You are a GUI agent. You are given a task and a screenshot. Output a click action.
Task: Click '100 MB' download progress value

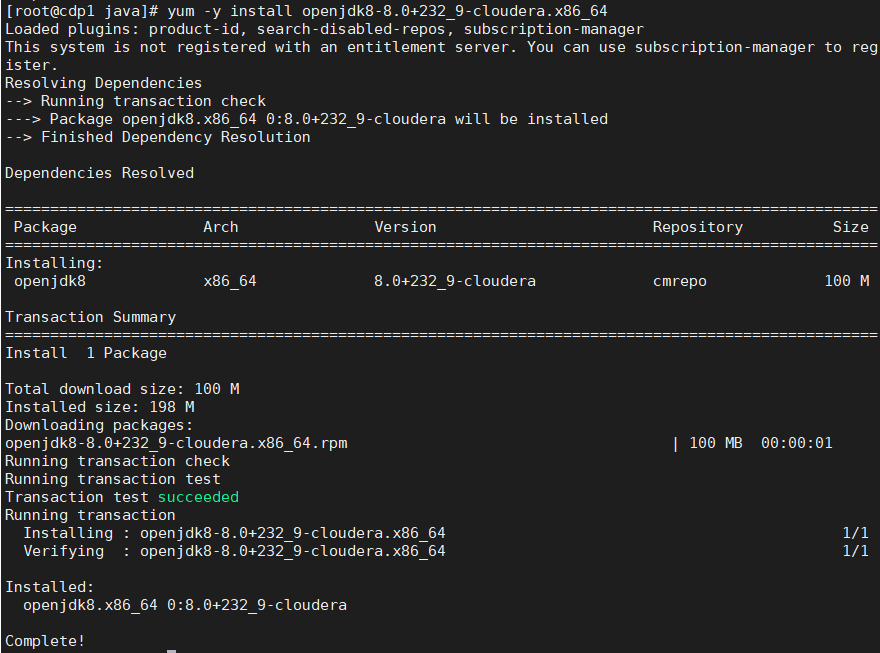click(716, 443)
